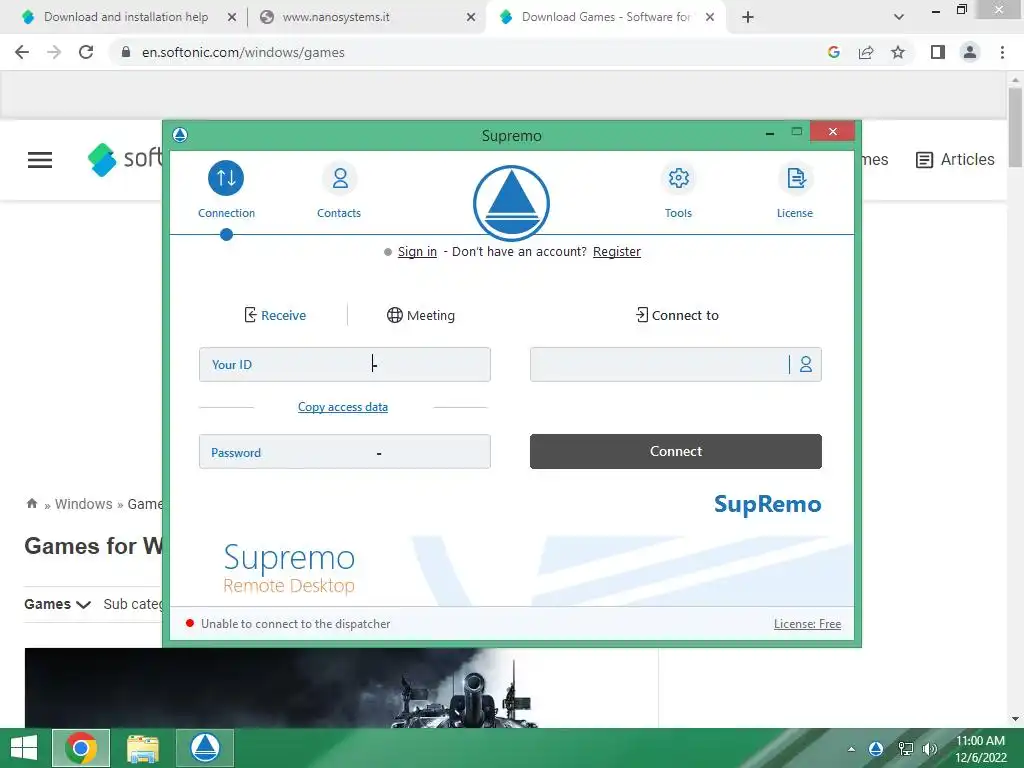This screenshot has width=1024, height=768.
Task: Open Contacts in Supremo
Action: tap(339, 189)
